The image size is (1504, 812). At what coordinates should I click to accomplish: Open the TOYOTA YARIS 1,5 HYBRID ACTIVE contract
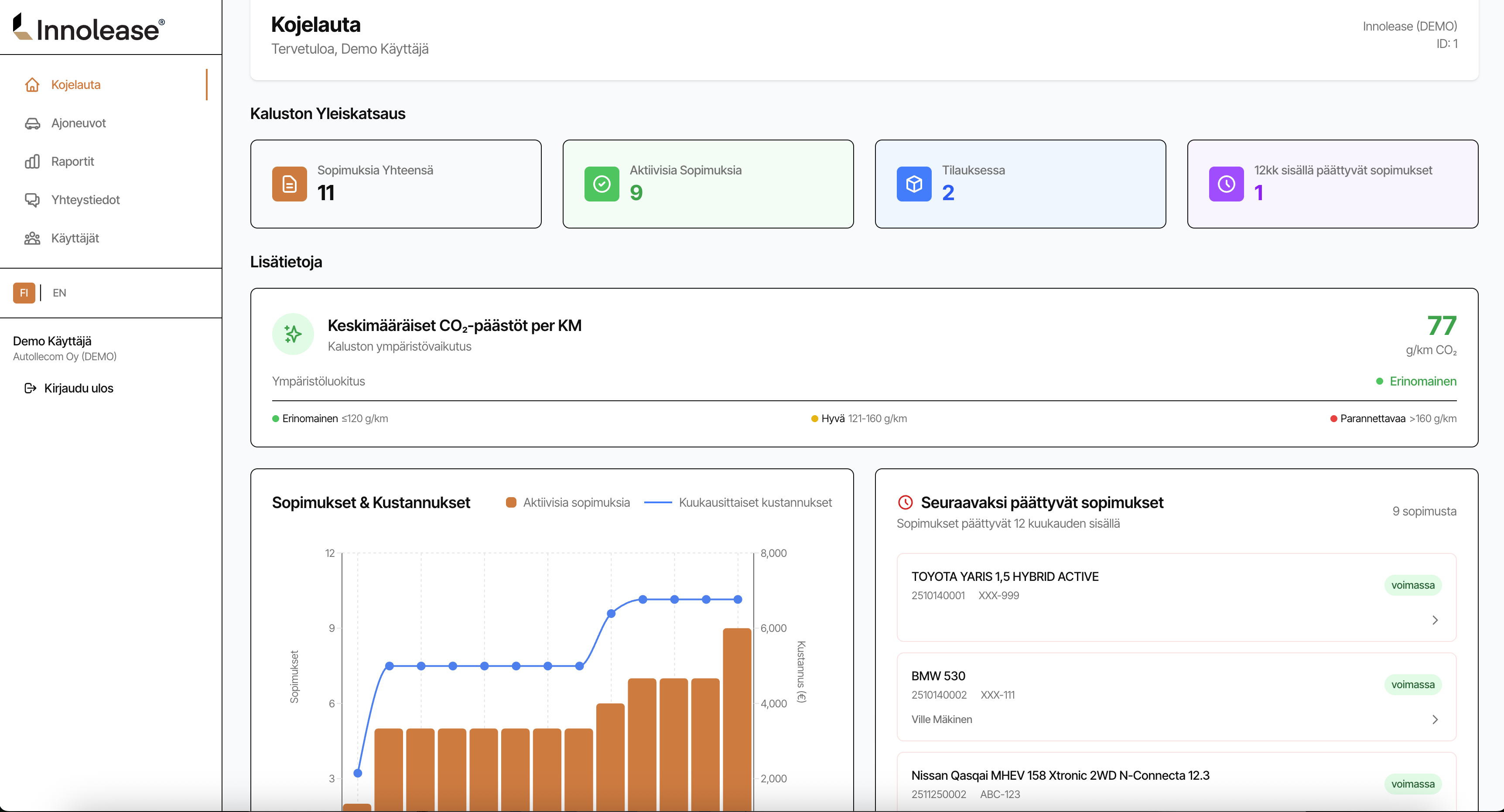[1176, 597]
